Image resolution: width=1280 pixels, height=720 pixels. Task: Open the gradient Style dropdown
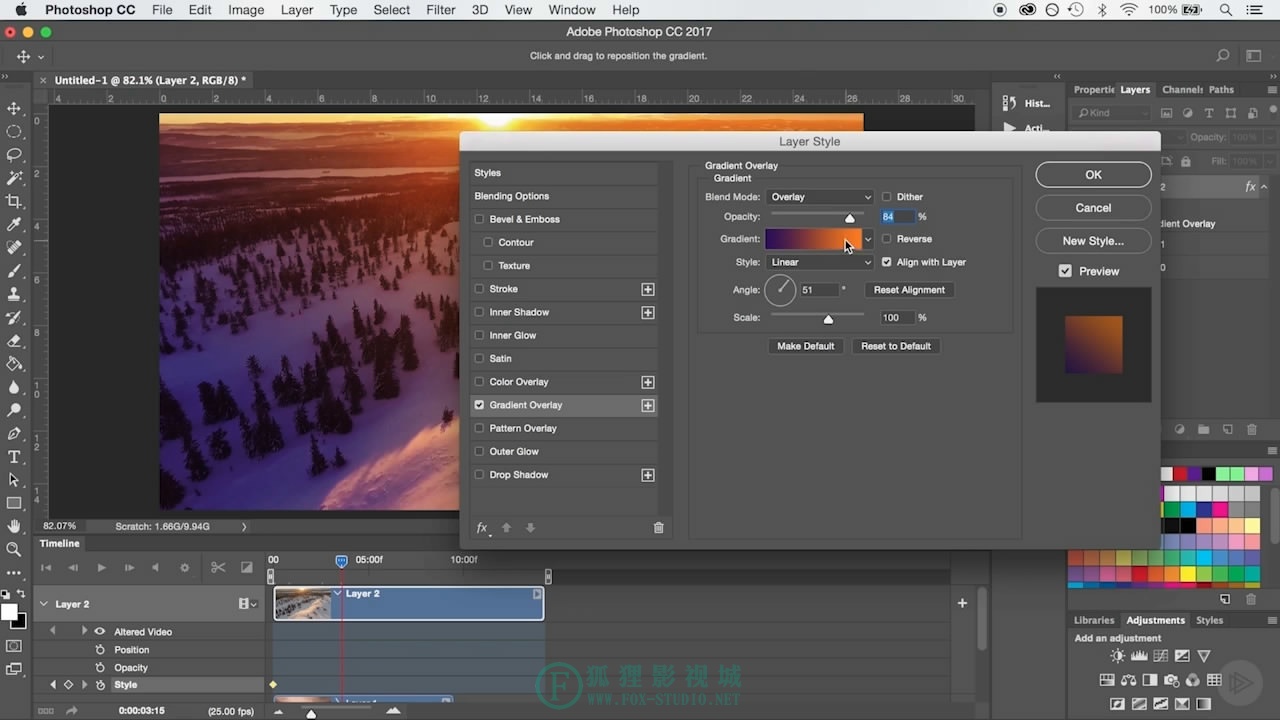(820, 262)
